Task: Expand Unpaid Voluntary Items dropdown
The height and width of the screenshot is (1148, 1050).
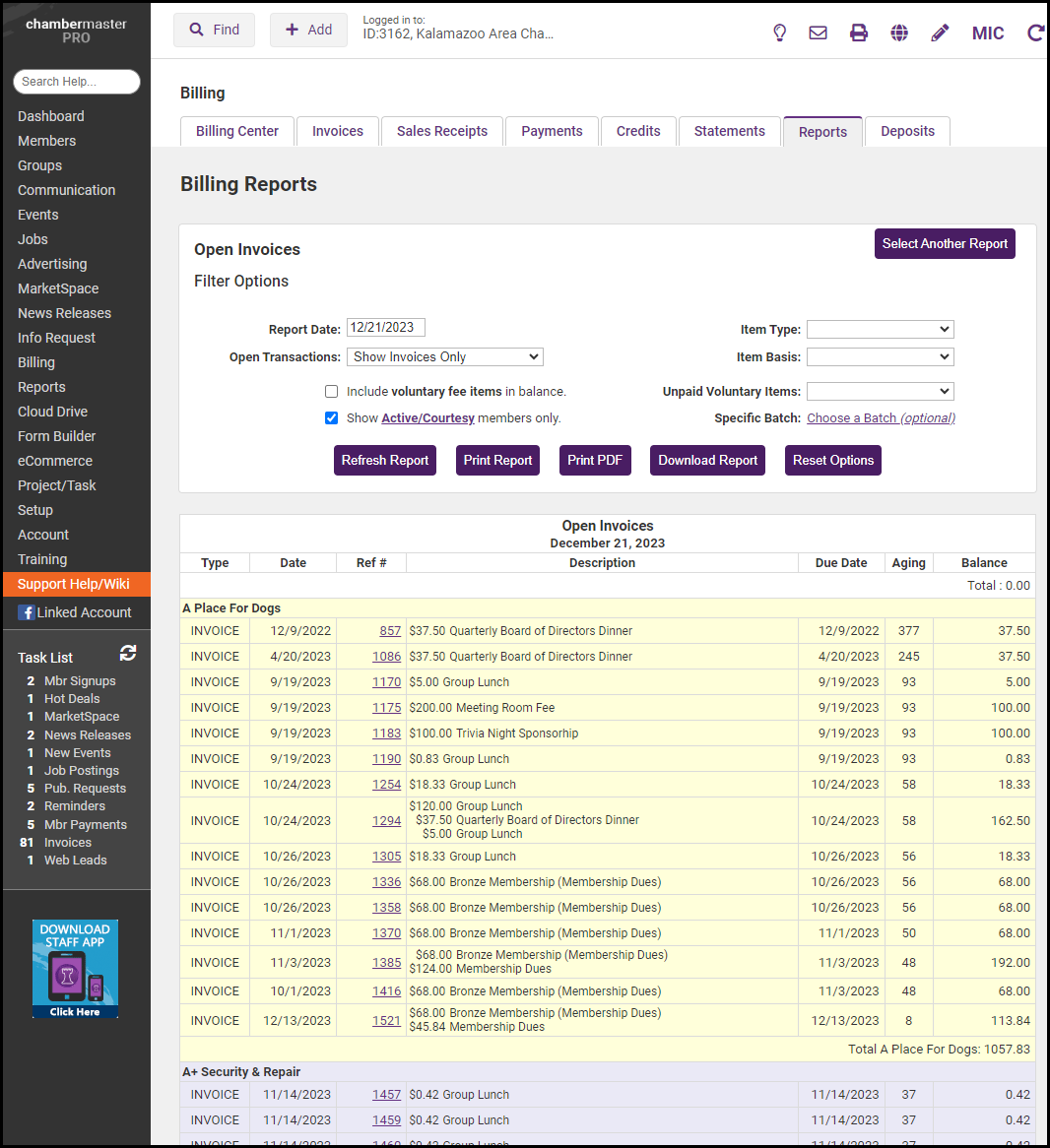Action: click(880, 391)
